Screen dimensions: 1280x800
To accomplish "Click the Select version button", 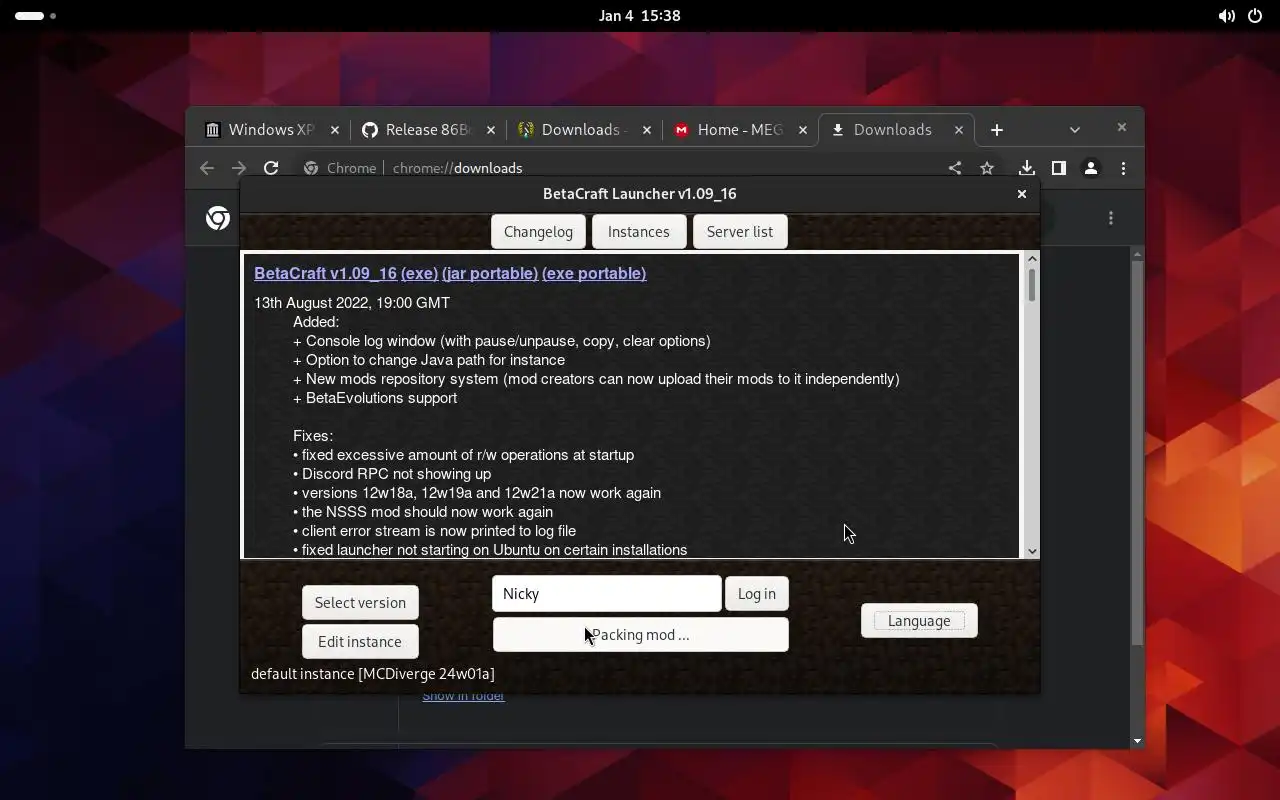I will 360,603.
